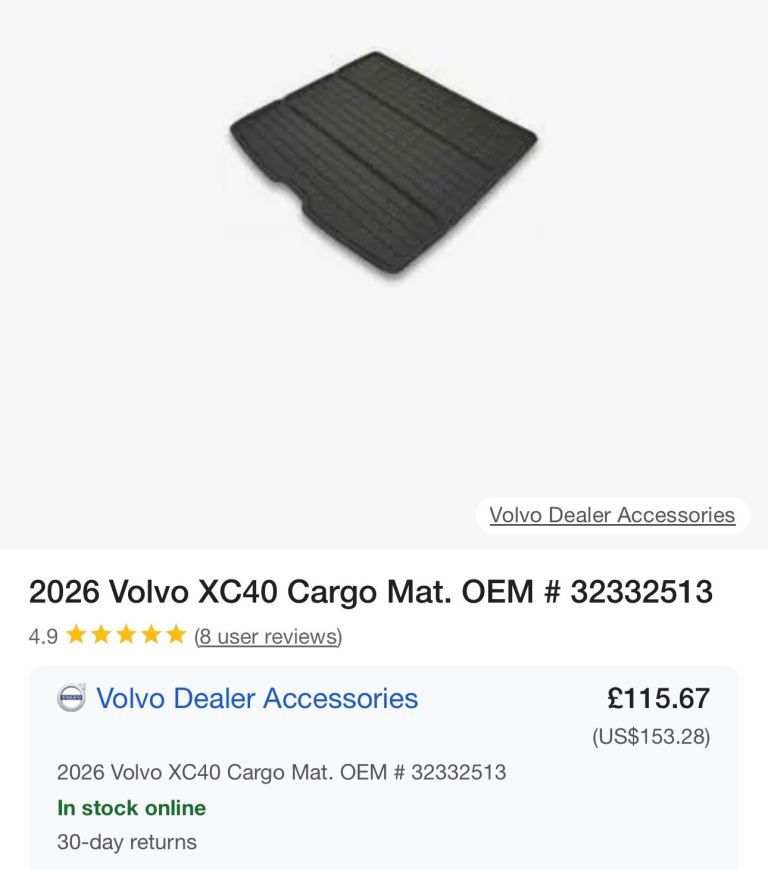Click the £115.67 price
The height and width of the screenshot is (870, 768).
coord(659,698)
